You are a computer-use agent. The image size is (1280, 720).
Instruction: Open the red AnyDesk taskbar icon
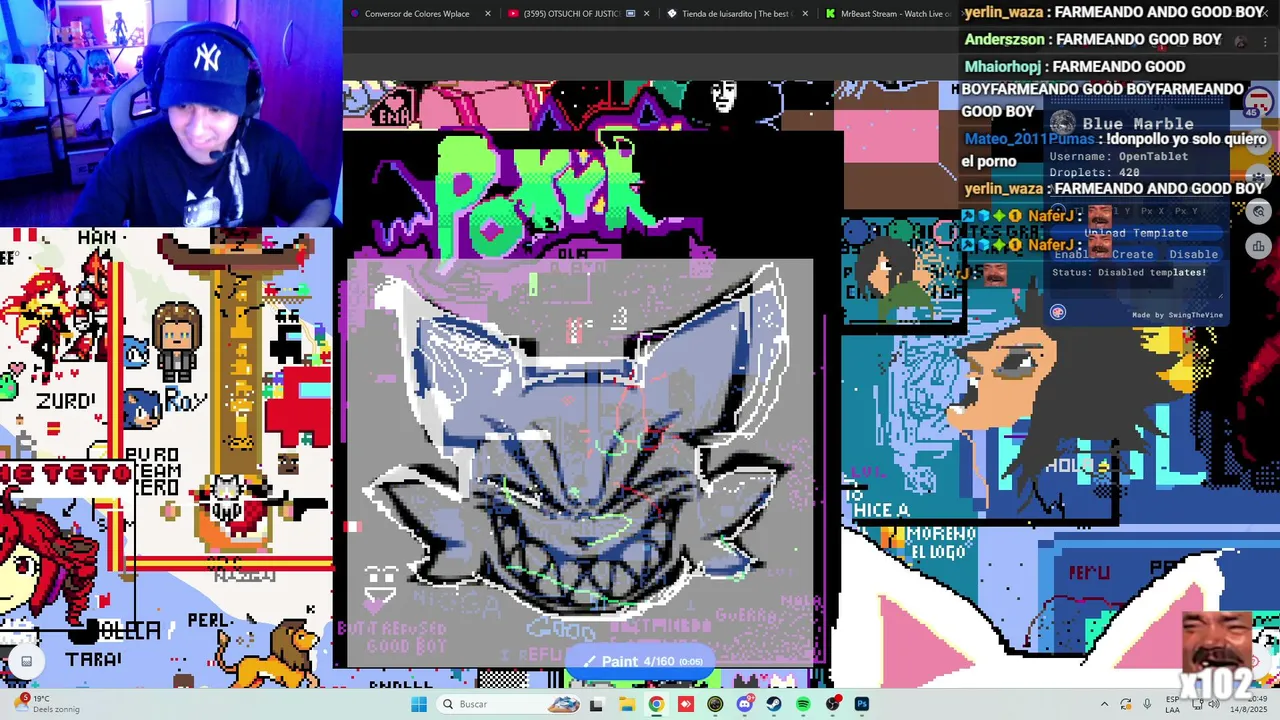[x=686, y=704]
